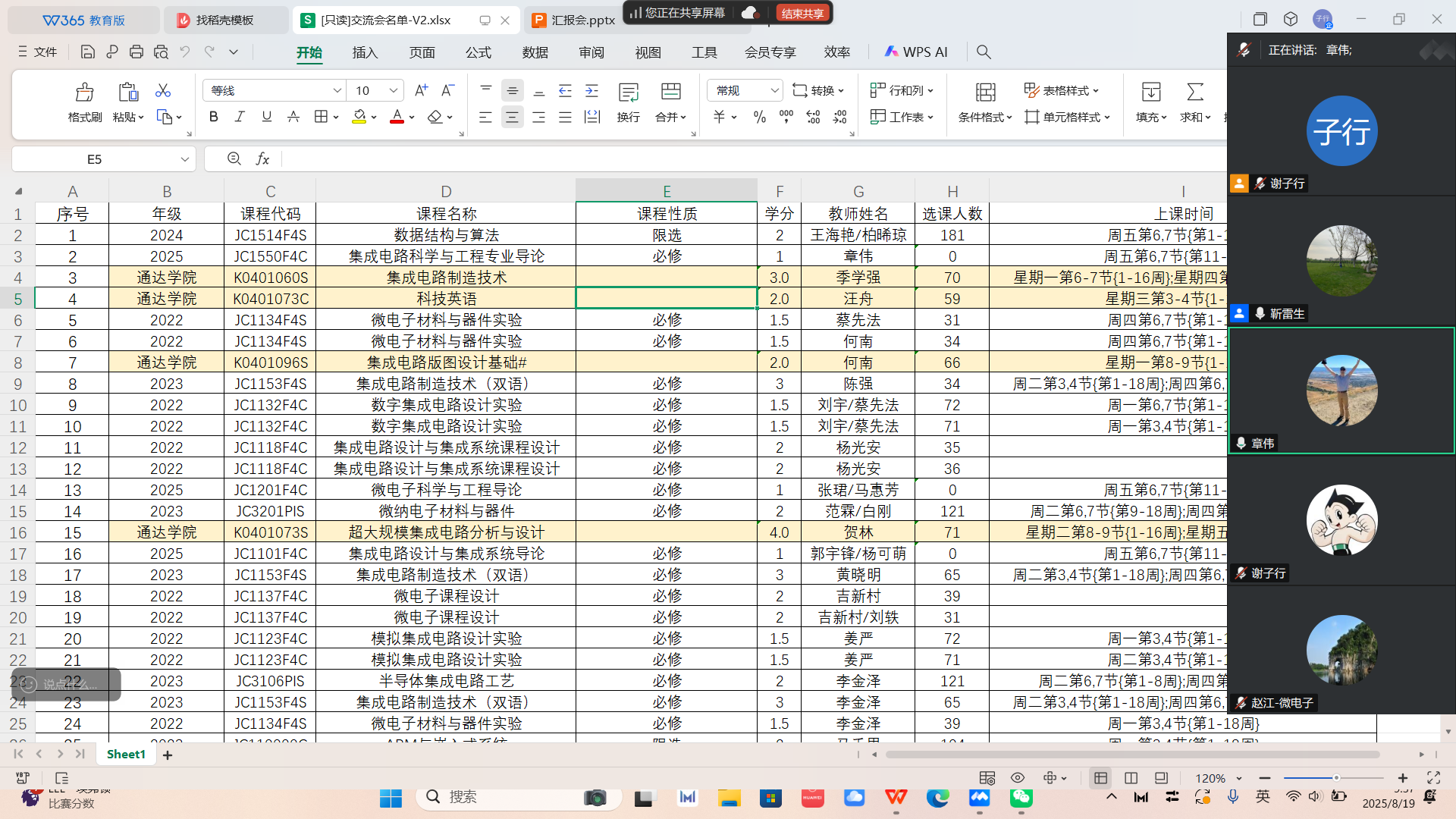This screenshot has height=819, width=1456.
Task: Open the insert function fx icon
Action: pyautogui.click(x=262, y=158)
